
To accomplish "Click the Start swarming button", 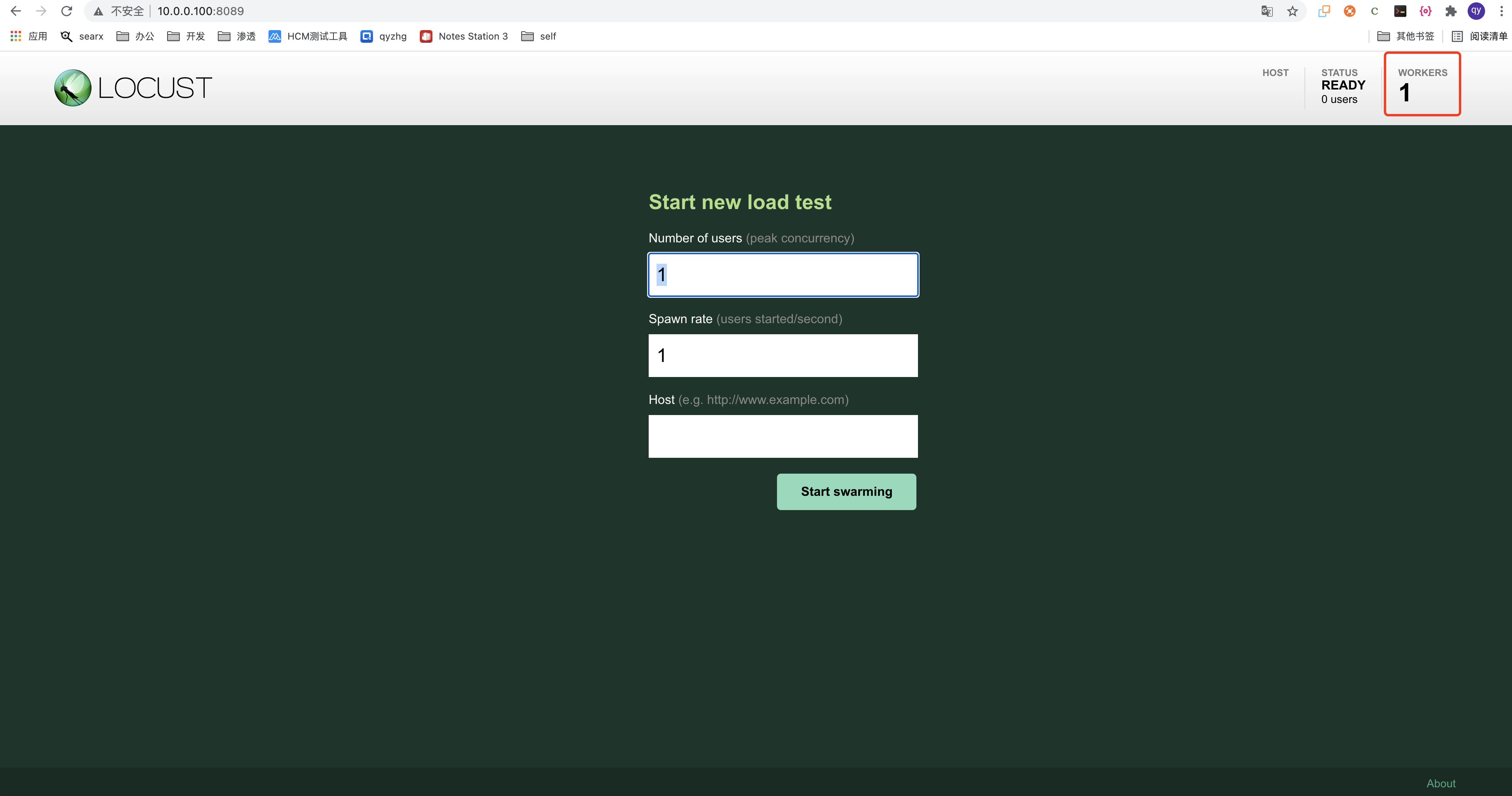I will [x=846, y=491].
